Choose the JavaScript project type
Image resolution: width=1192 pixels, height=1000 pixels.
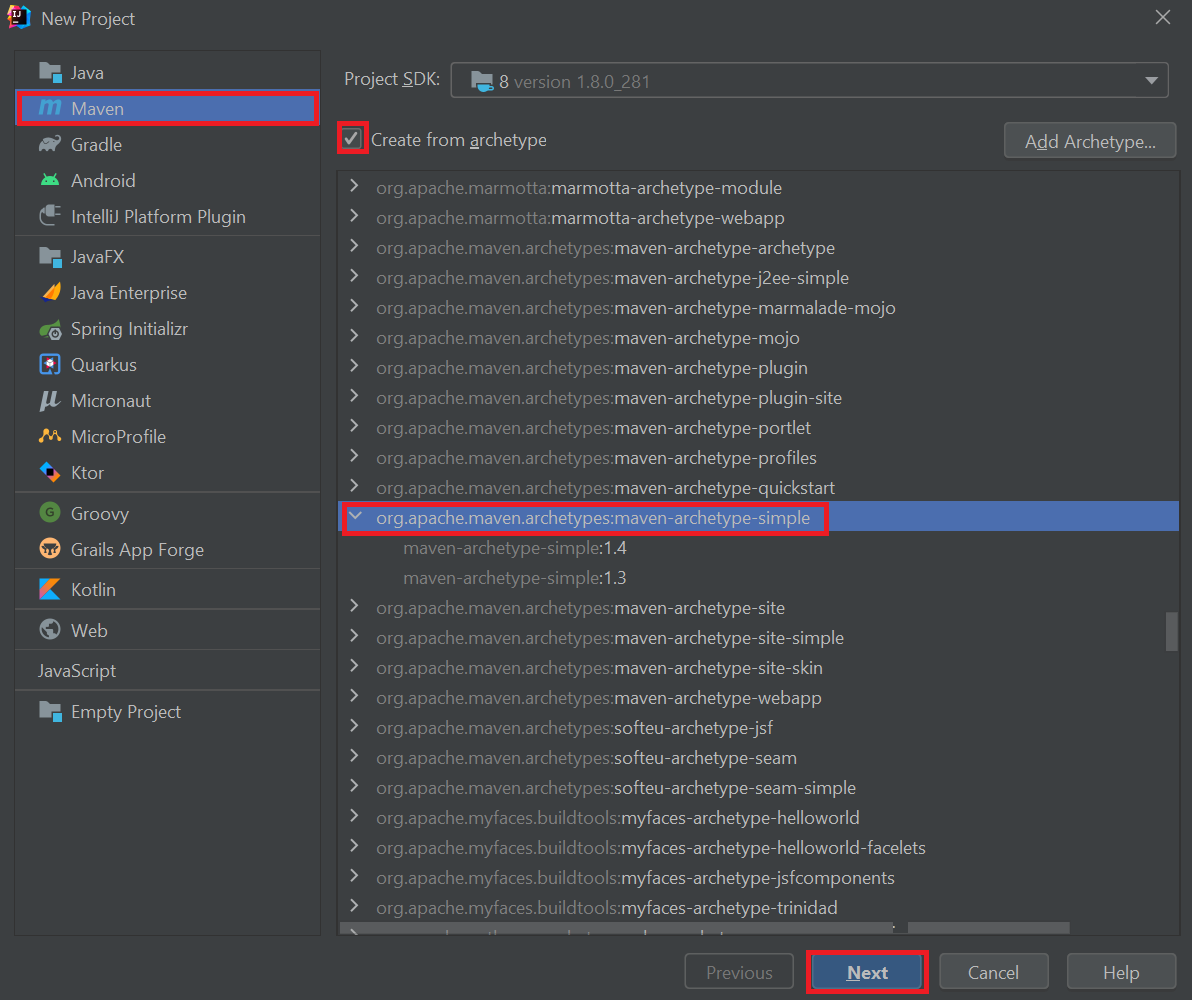(x=167, y=671)
